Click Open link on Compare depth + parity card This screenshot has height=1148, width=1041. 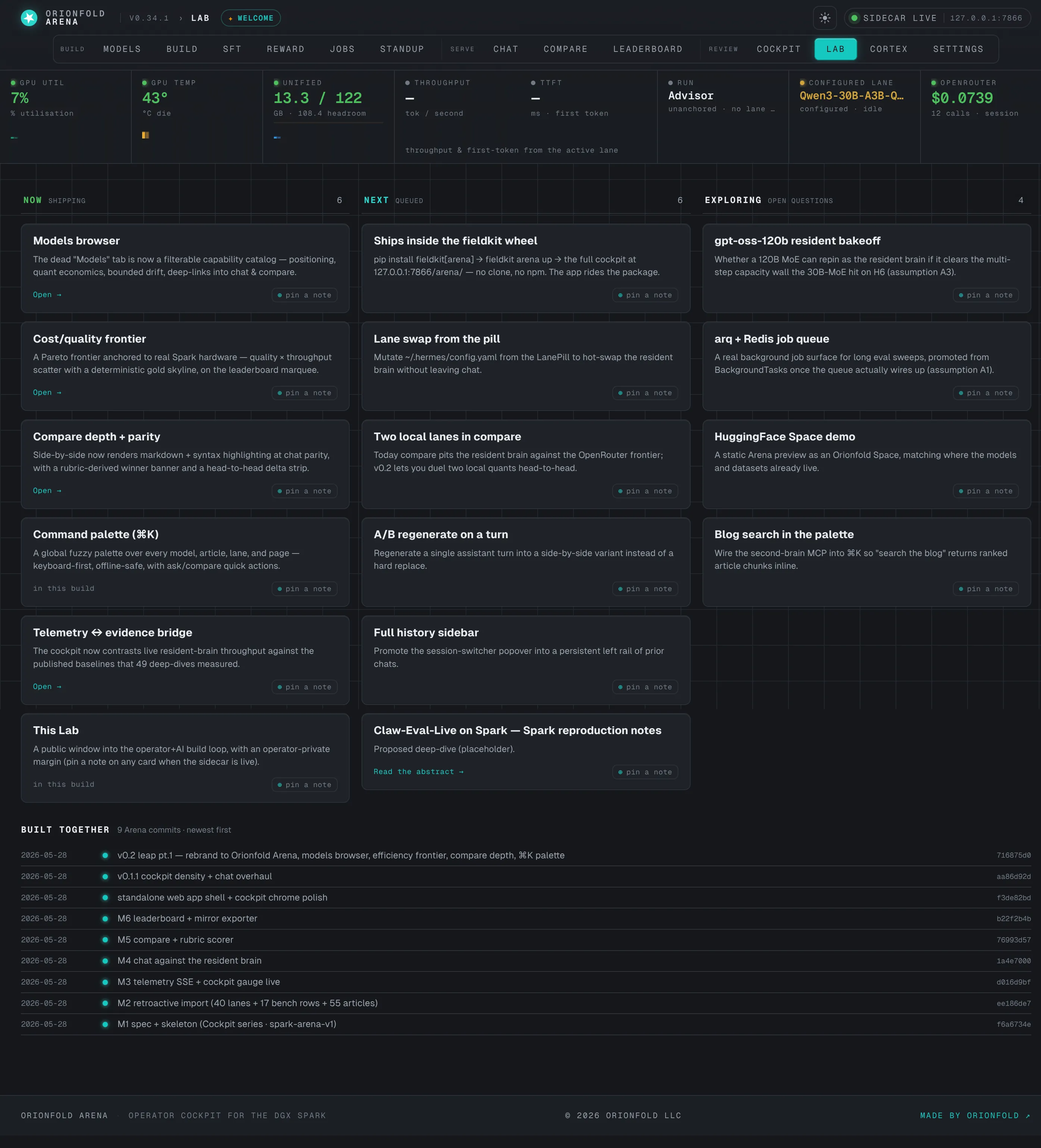point(47,490)
